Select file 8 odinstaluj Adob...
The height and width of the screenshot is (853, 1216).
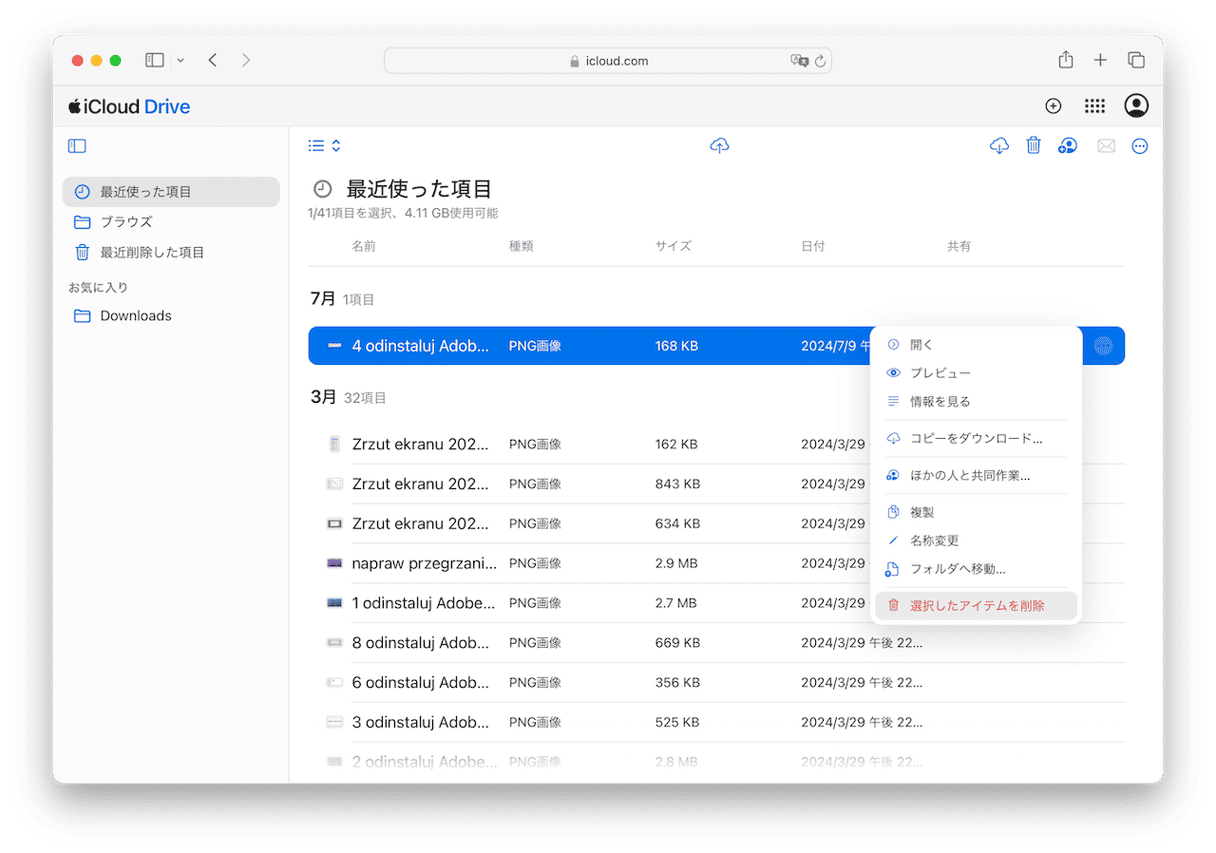pyautogui.click(x=421, y=643)
